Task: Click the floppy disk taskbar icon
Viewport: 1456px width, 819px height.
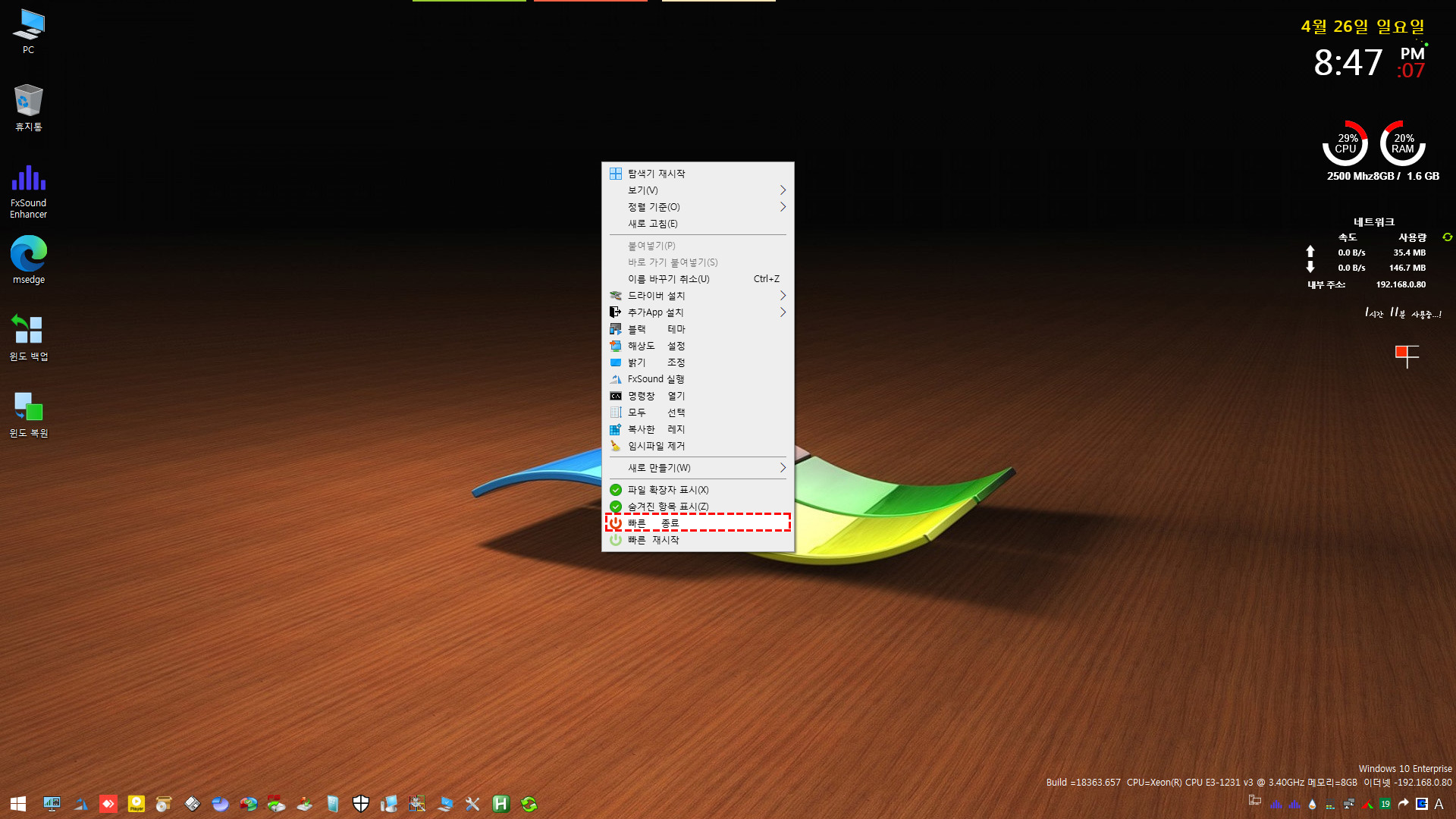Action: [x=193, y=804]
